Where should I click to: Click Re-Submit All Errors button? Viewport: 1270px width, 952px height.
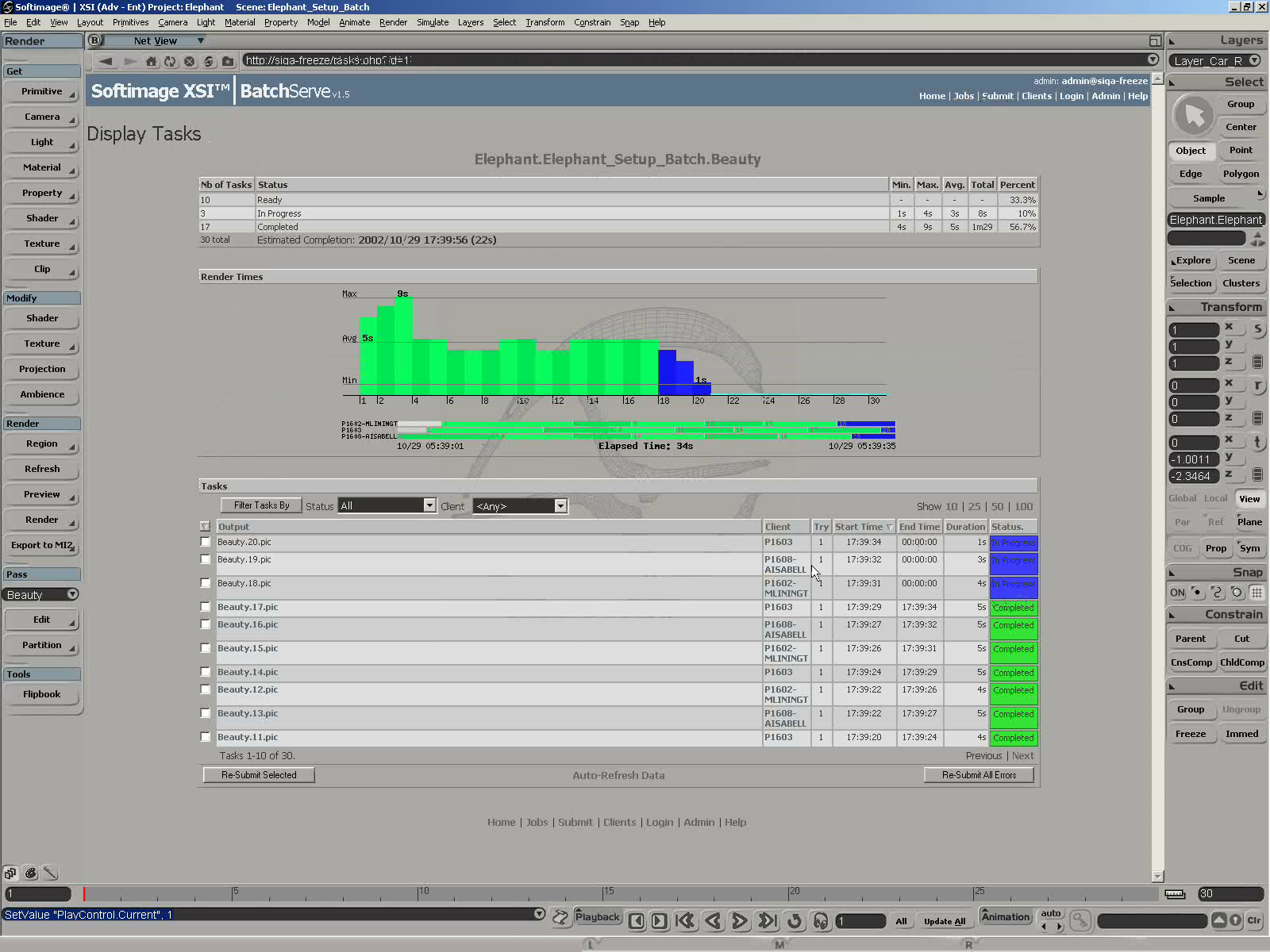pyautogui.click(x=979, y=775)
